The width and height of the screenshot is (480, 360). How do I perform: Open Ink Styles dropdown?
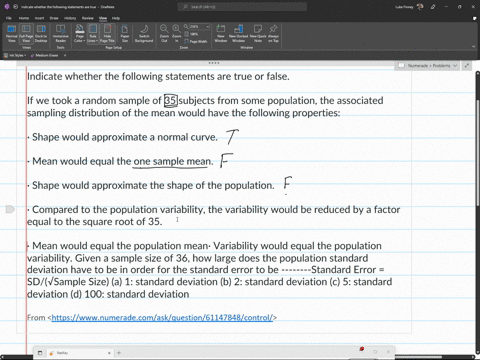[x=16, y=55]
